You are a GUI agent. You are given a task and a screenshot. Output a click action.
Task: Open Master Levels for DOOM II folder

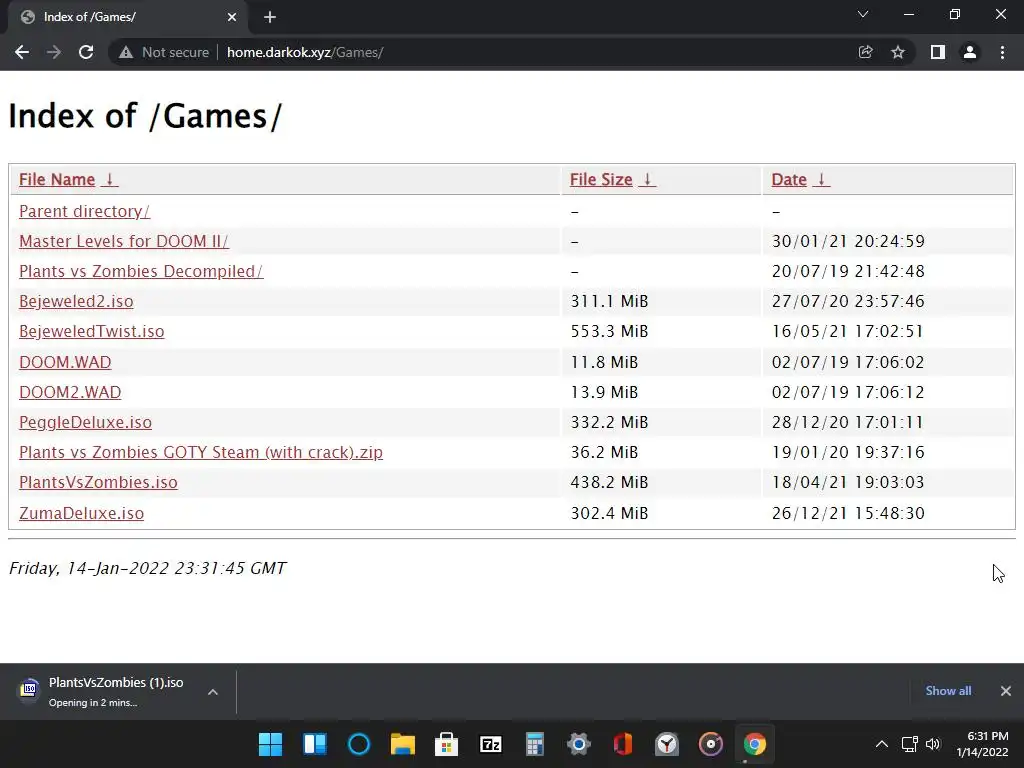pyautogui.click(x=123, y=242)
